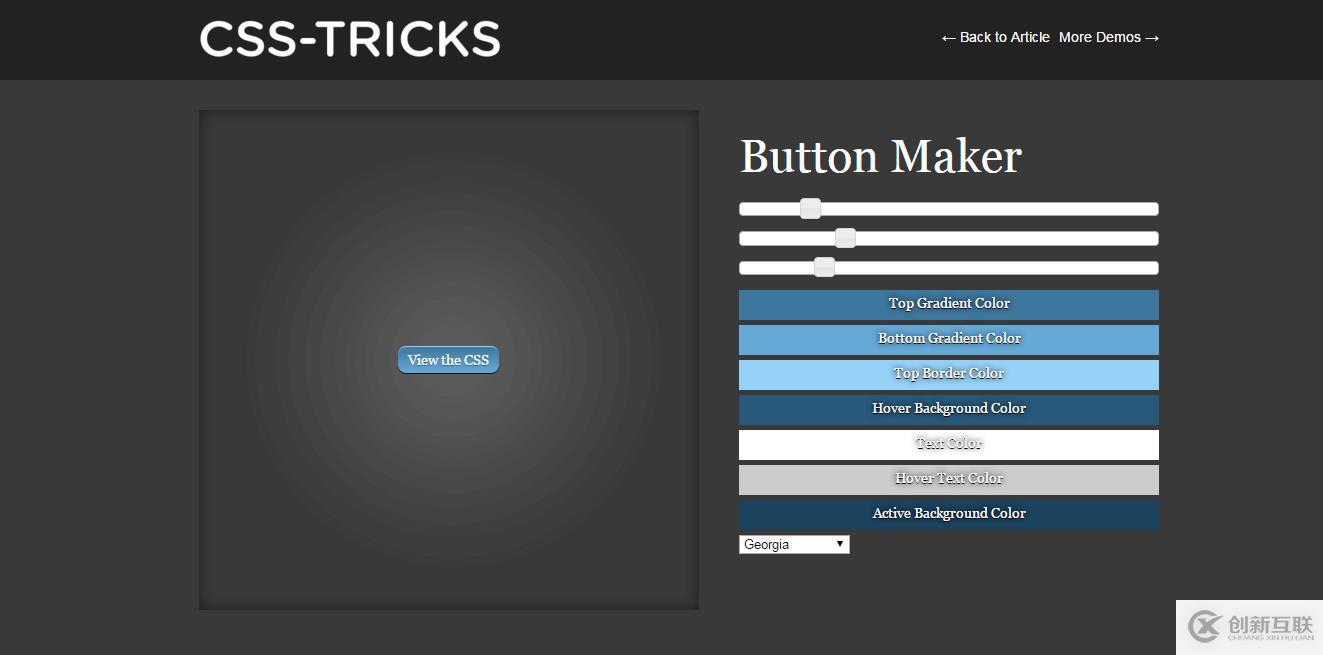
Task: Click the Hover Text Color swatch
Action: pyautogui.click(x=949, y=479)
